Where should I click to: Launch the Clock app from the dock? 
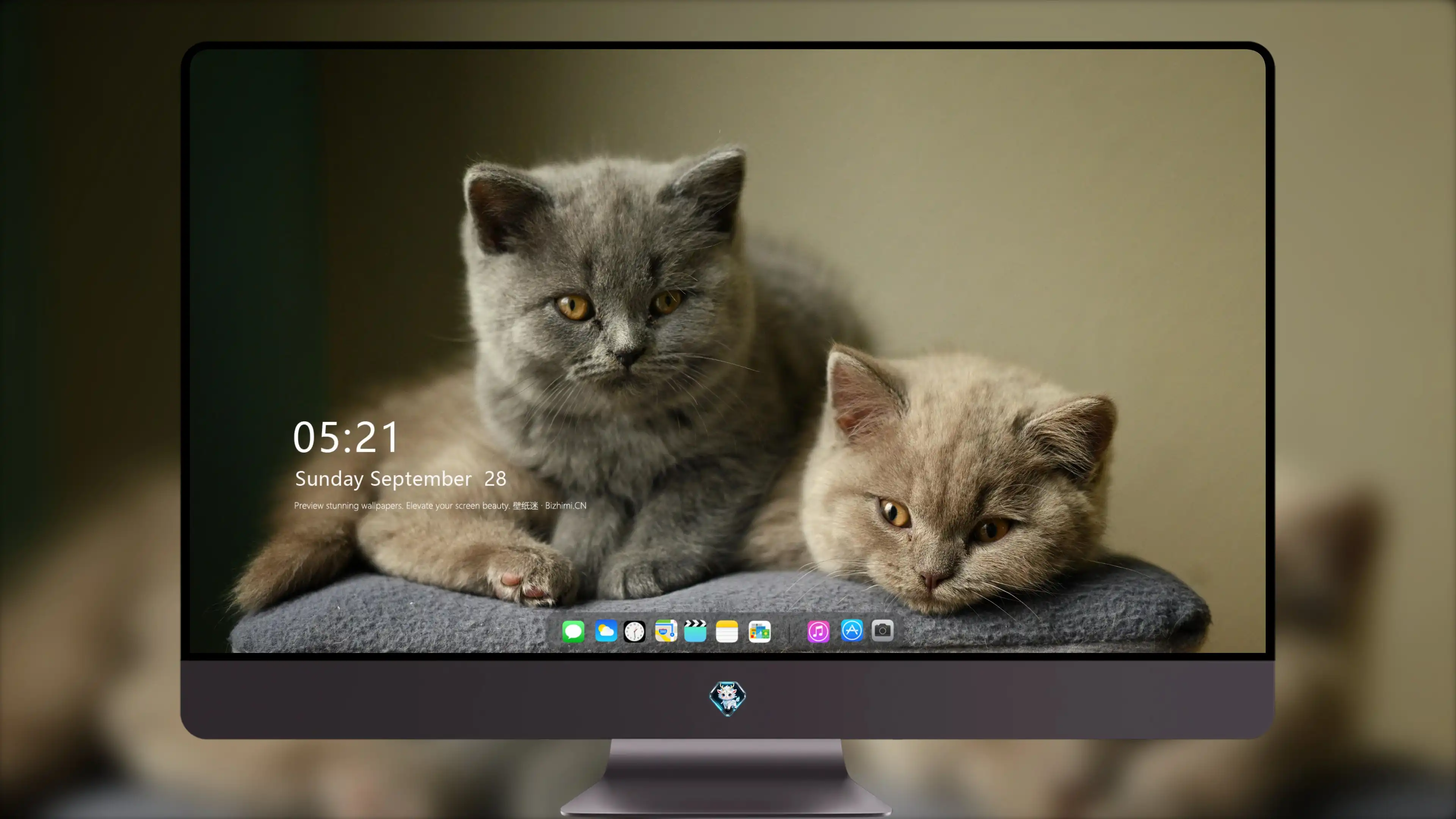634,631
